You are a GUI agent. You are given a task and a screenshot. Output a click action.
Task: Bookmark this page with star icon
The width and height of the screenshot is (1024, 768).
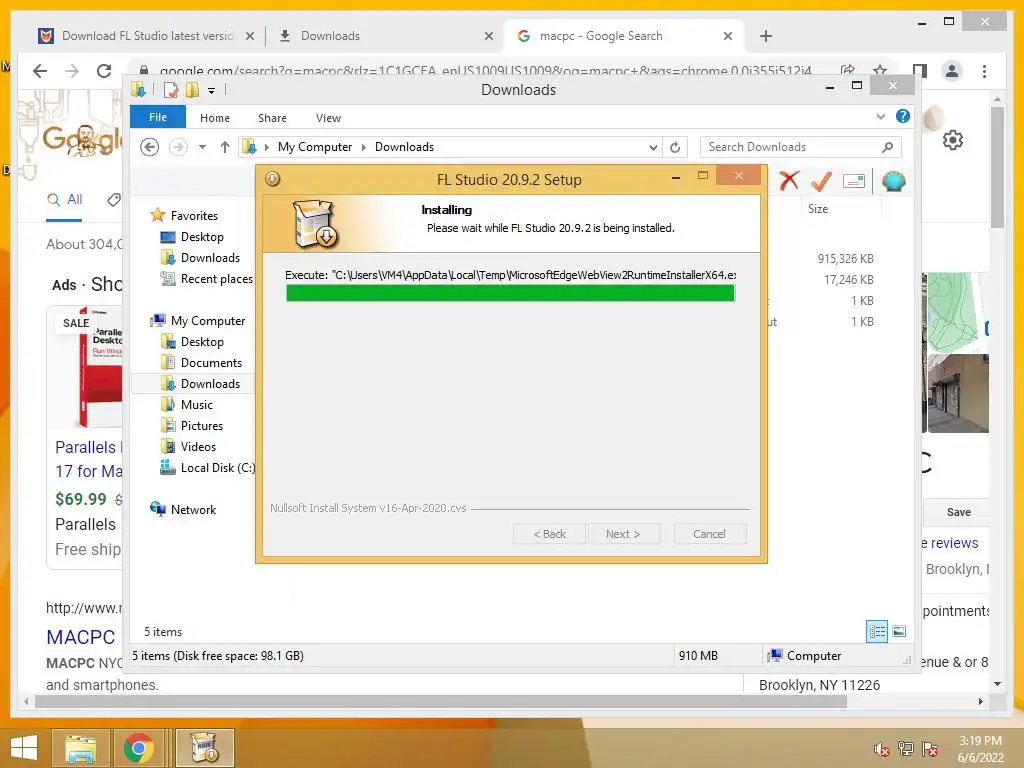point(880,71)
